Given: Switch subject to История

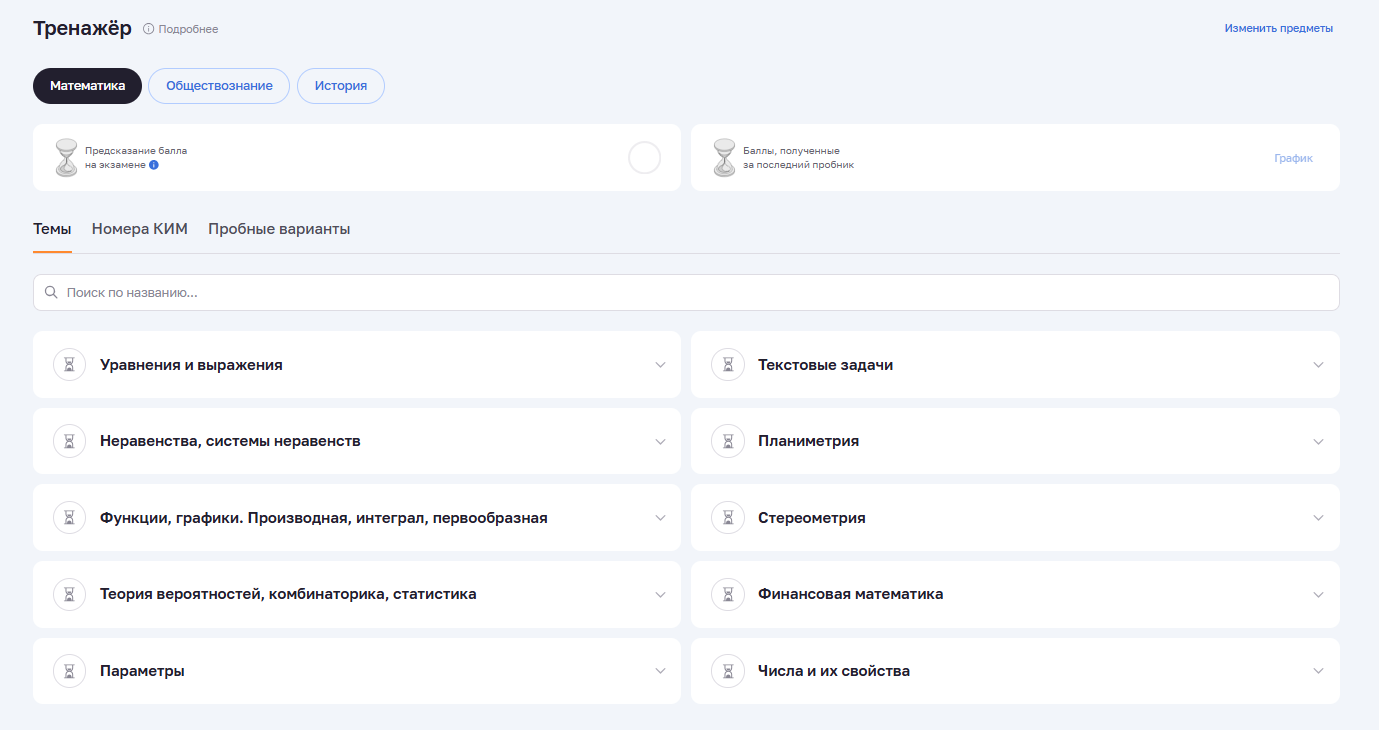Looking at the screenshot, I should click(x=341, y=86).
